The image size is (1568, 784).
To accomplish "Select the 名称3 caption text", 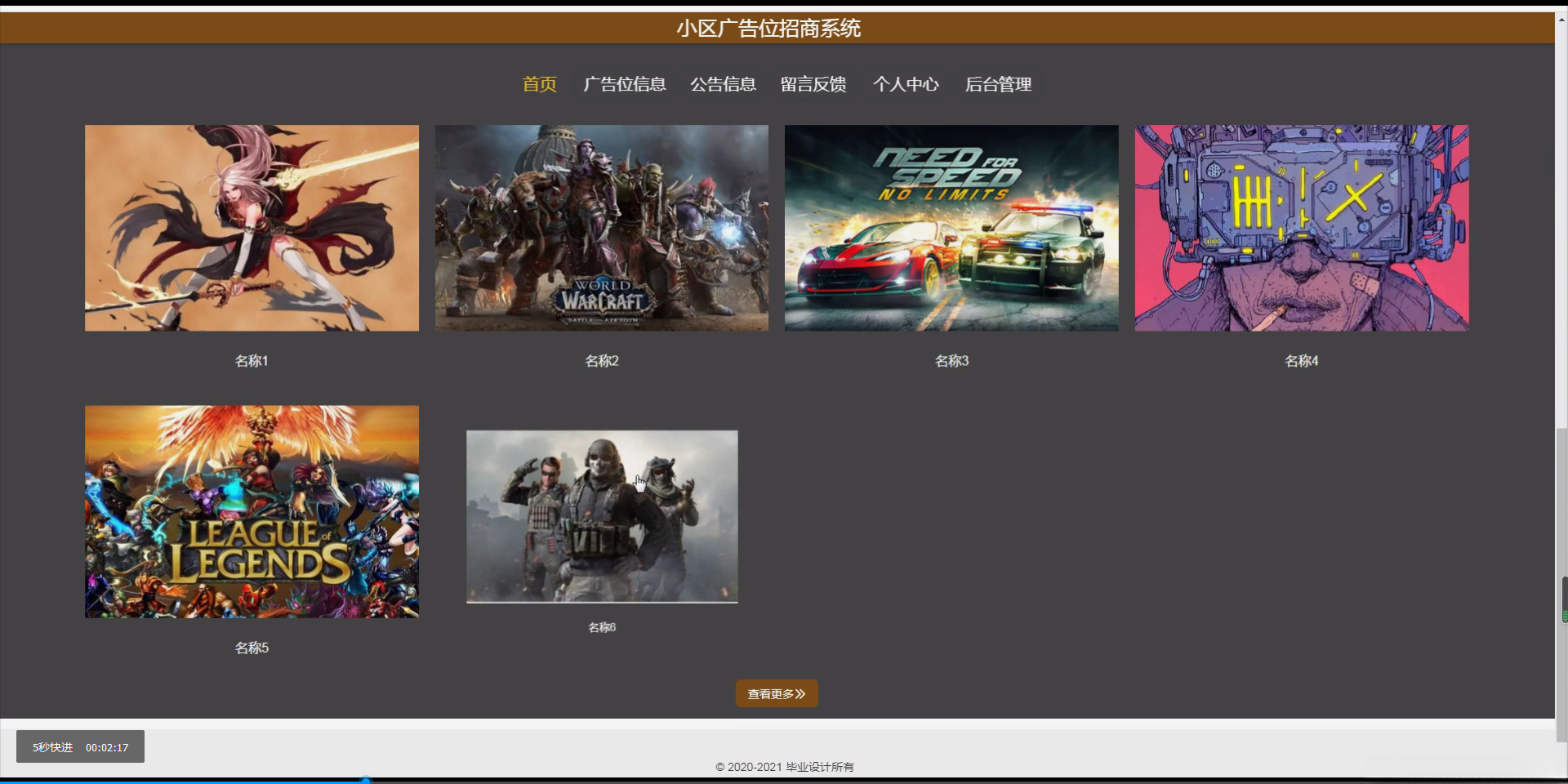I will pos(951,361).
